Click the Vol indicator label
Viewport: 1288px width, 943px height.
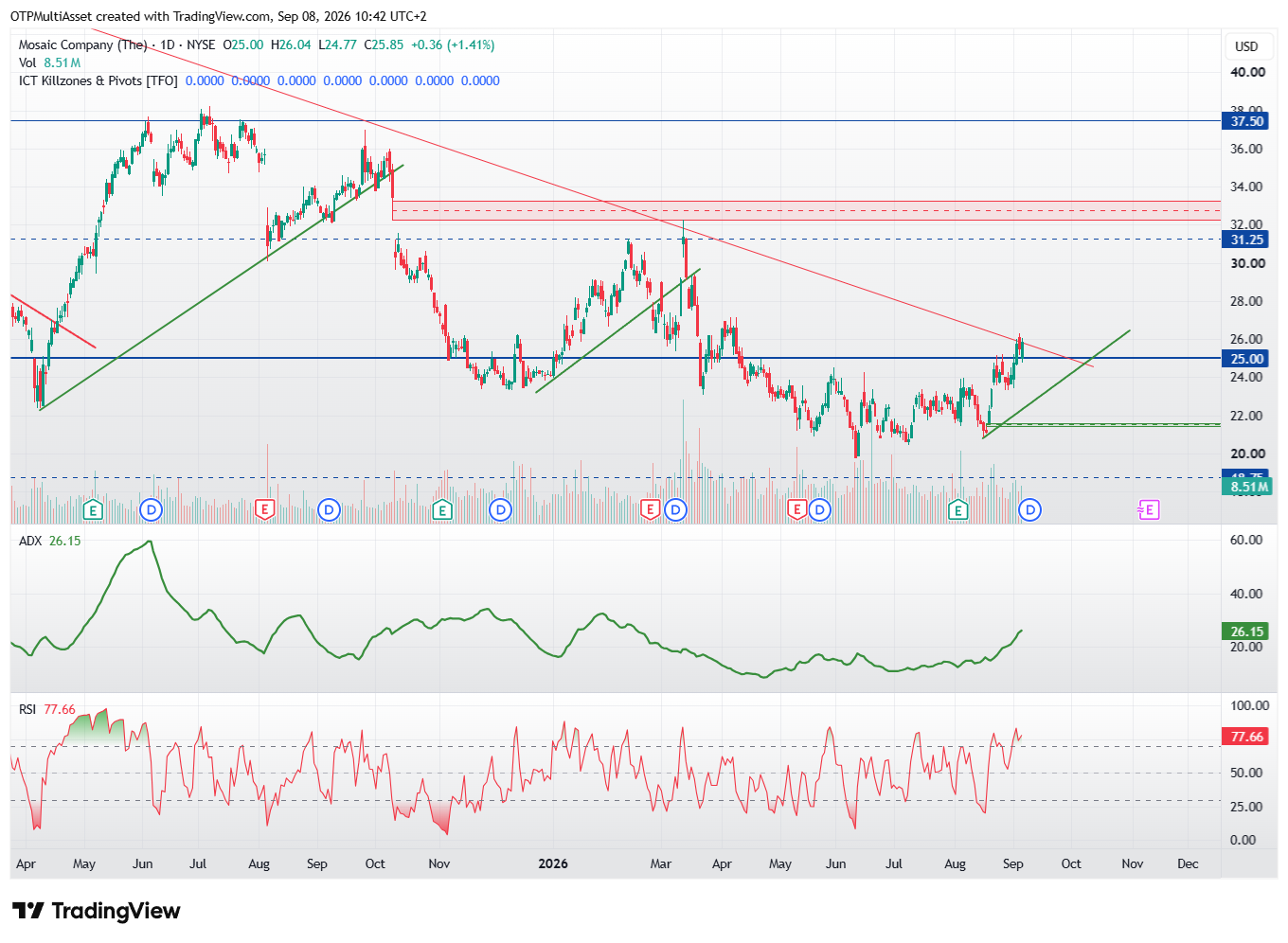click(27, 62)
